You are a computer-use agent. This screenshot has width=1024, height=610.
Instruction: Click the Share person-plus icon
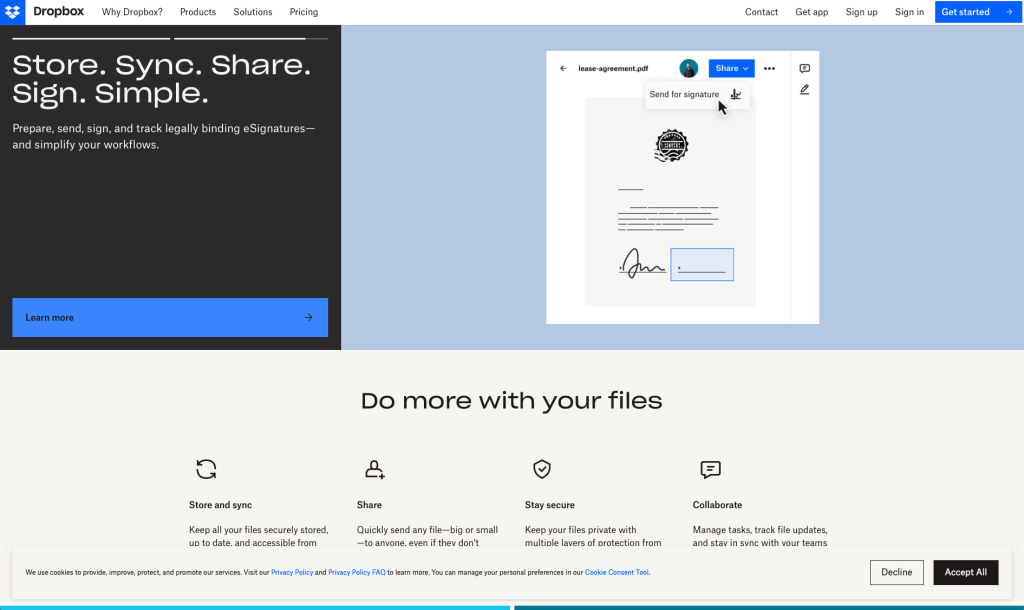[374, 469]
